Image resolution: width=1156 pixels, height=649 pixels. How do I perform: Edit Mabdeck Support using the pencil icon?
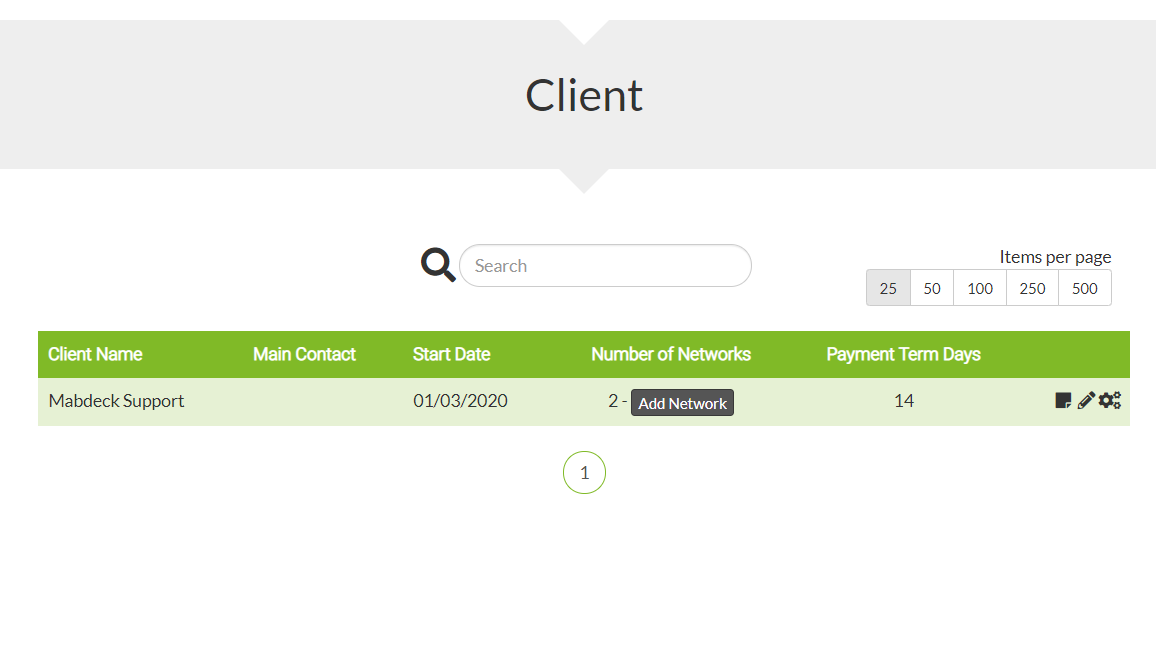(1086, 400)
